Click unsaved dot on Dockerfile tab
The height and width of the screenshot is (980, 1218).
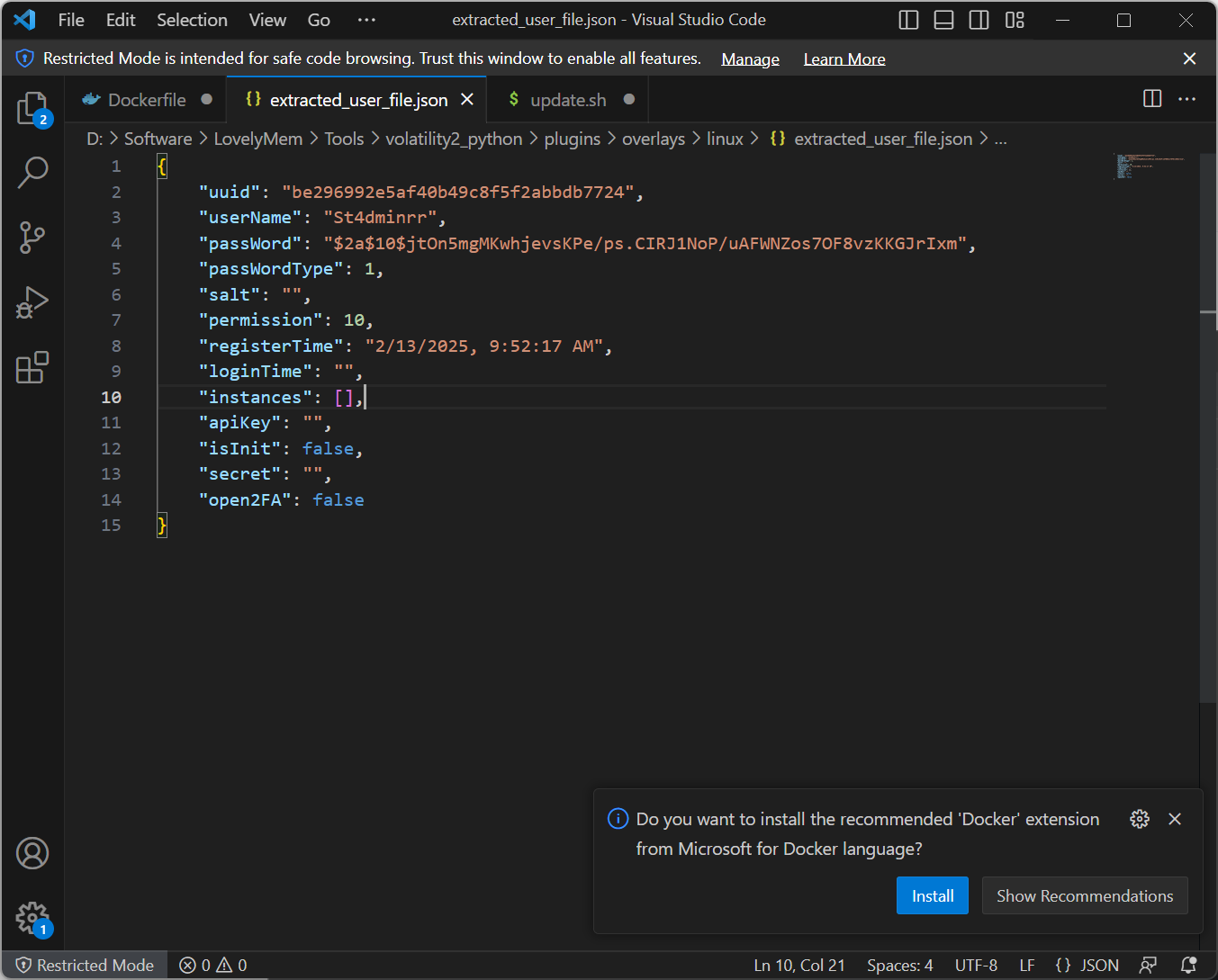coord(207,99)
